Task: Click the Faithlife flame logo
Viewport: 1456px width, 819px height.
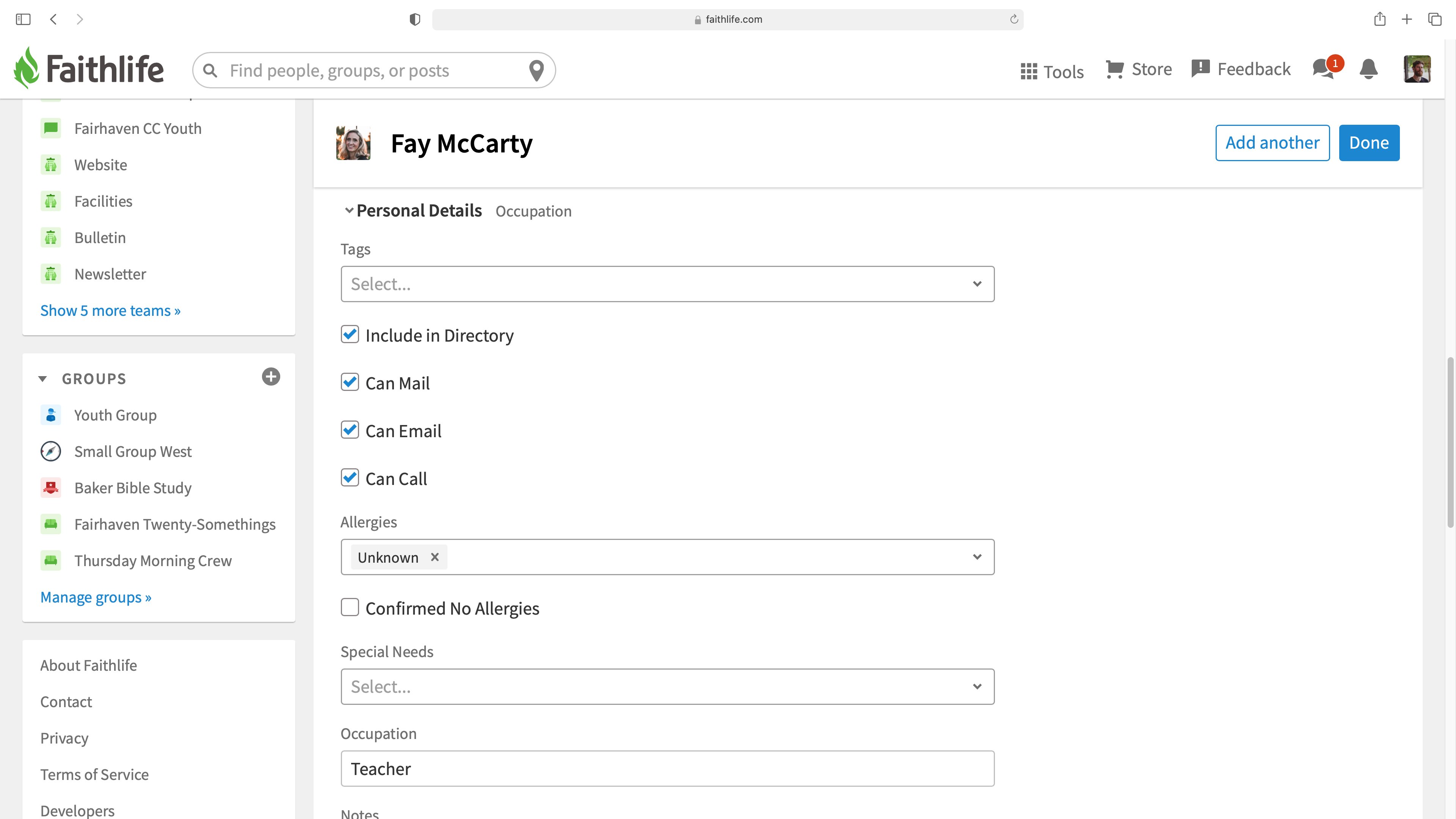Action: [x=27, y=68]
